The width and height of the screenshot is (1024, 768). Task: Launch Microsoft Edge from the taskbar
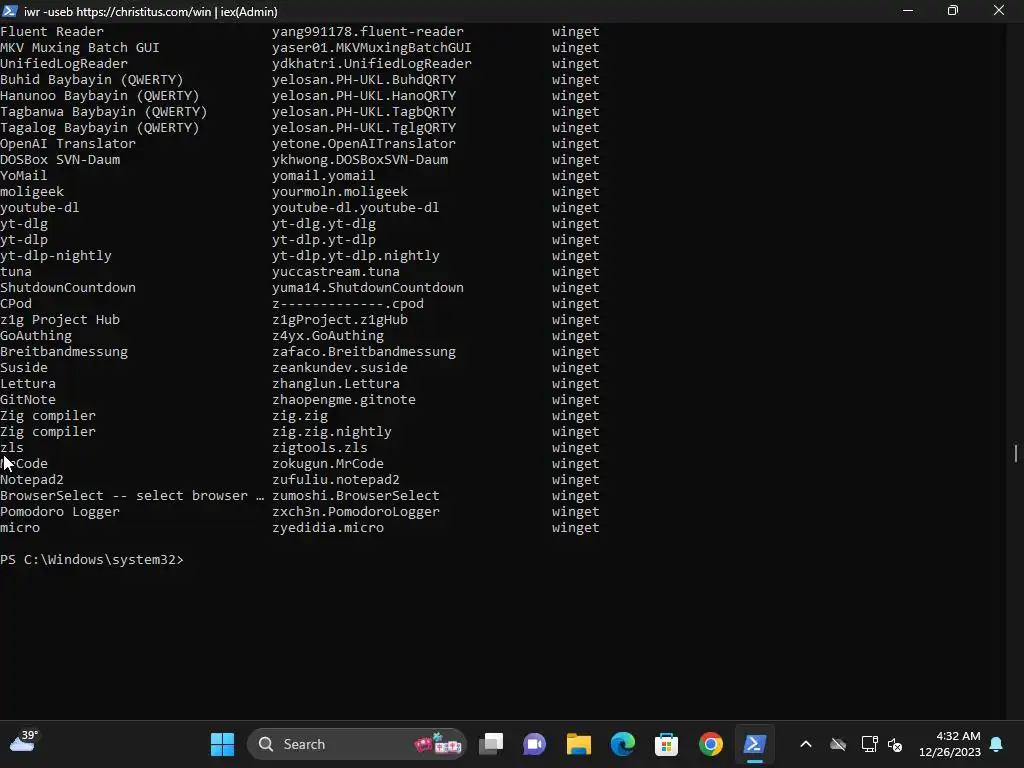point(622,744)
